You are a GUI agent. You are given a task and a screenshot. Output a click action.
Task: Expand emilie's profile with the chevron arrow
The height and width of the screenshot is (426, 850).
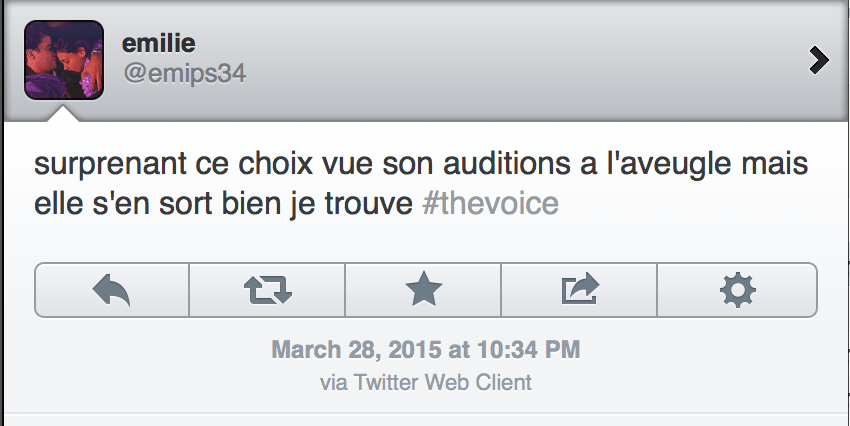pos(819,61)
